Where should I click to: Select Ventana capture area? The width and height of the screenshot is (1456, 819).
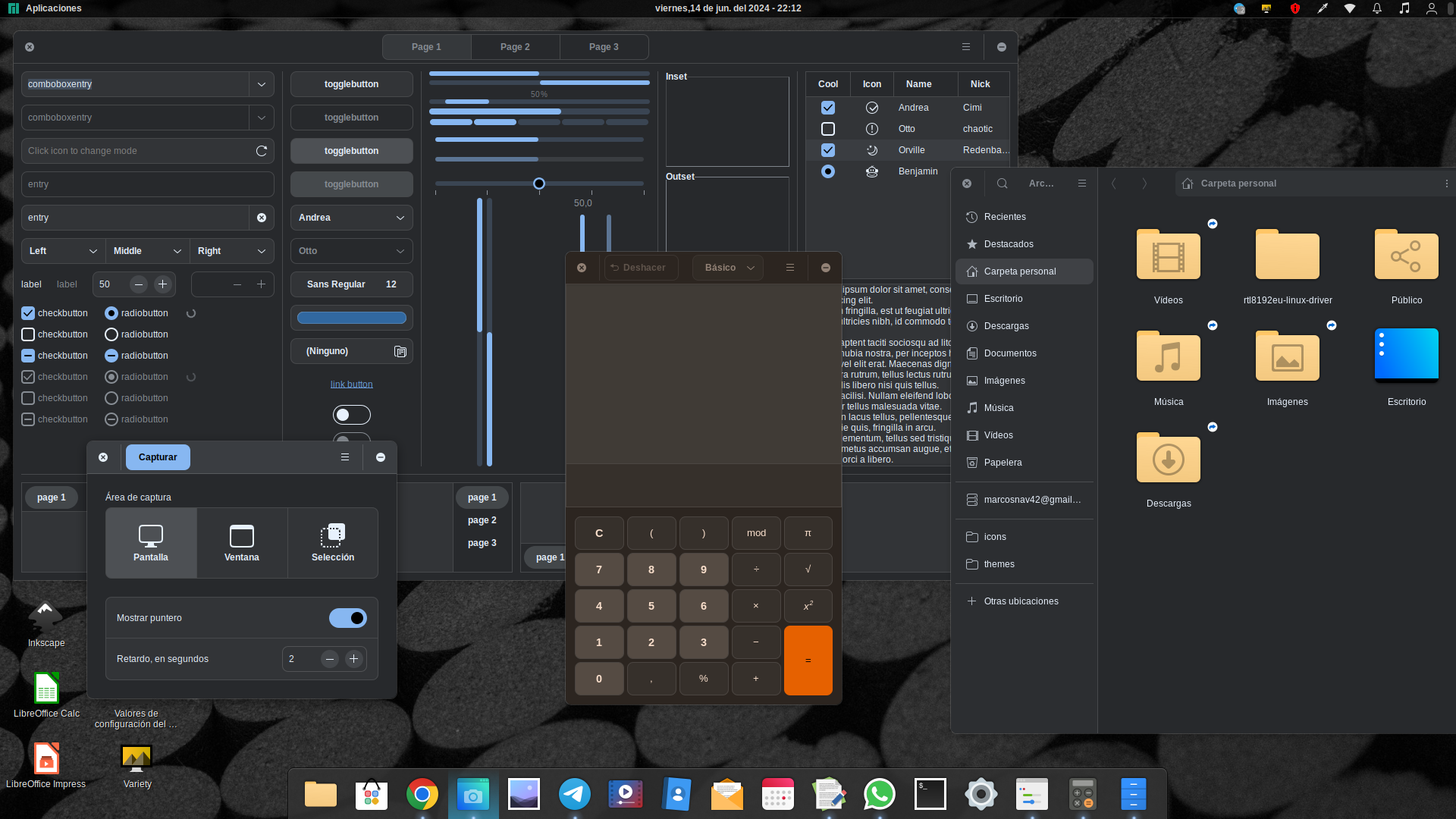(x=242, y=543)
